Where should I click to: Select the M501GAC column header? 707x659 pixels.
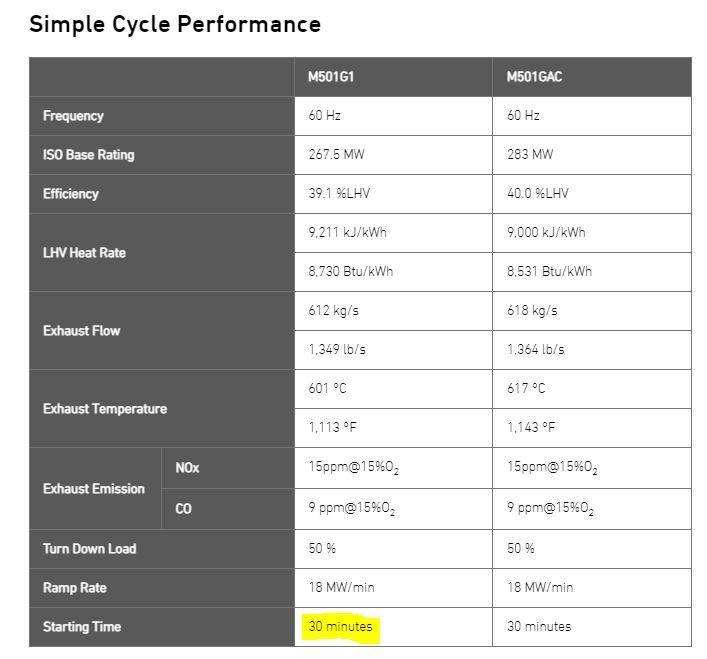(x=592, y=77)
